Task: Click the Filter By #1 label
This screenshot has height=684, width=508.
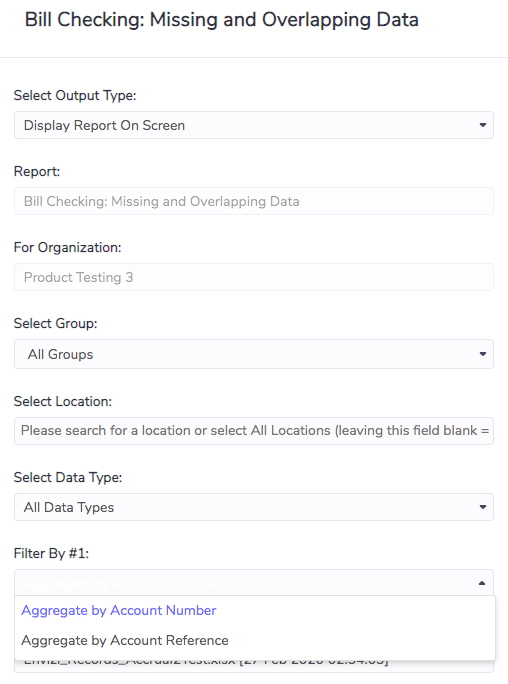Action: [x=51, y=553]
